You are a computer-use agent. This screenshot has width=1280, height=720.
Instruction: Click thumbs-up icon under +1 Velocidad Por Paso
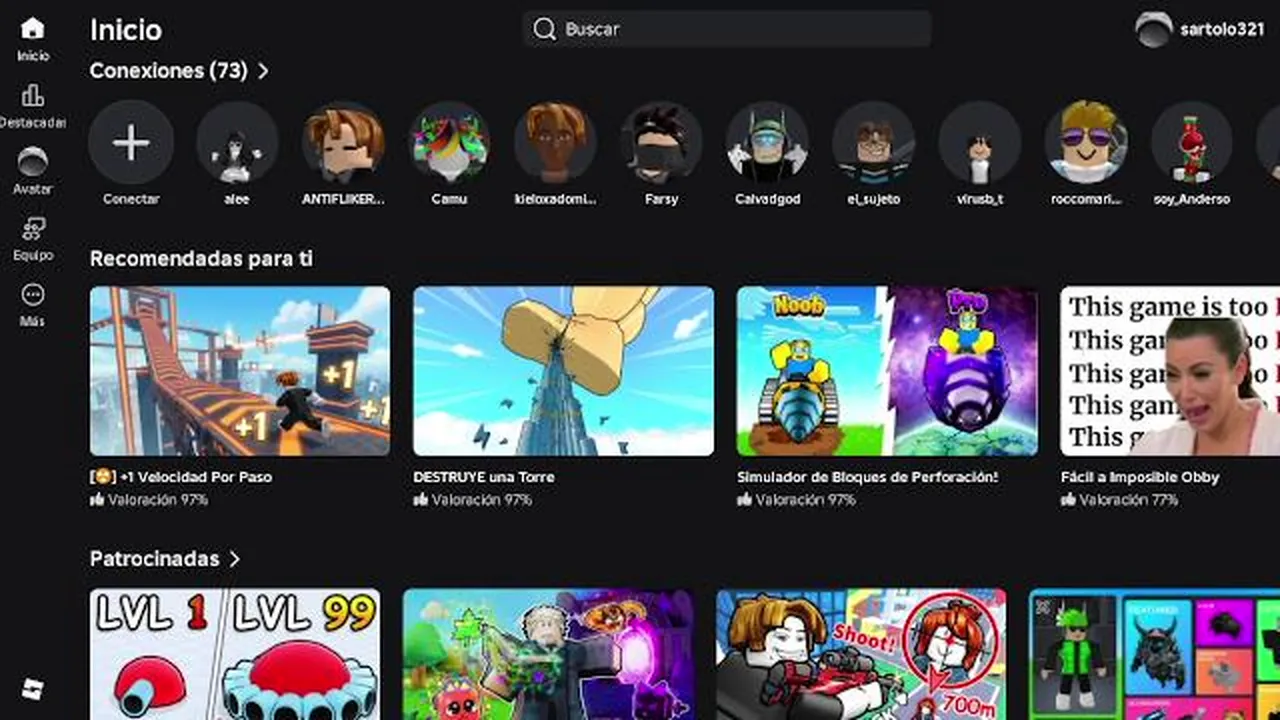point(97,499)
